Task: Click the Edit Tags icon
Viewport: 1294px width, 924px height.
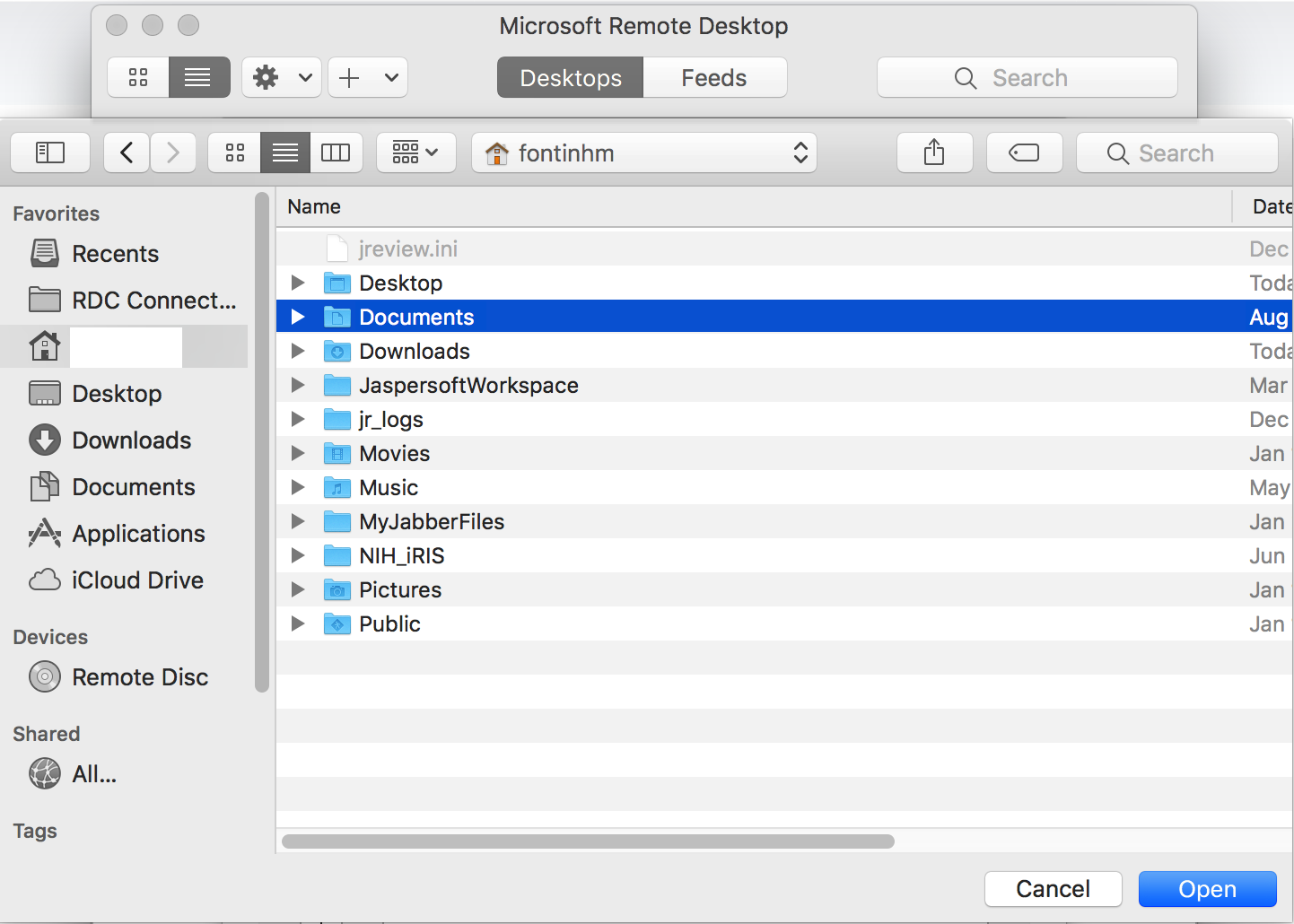Action: 1025,153
